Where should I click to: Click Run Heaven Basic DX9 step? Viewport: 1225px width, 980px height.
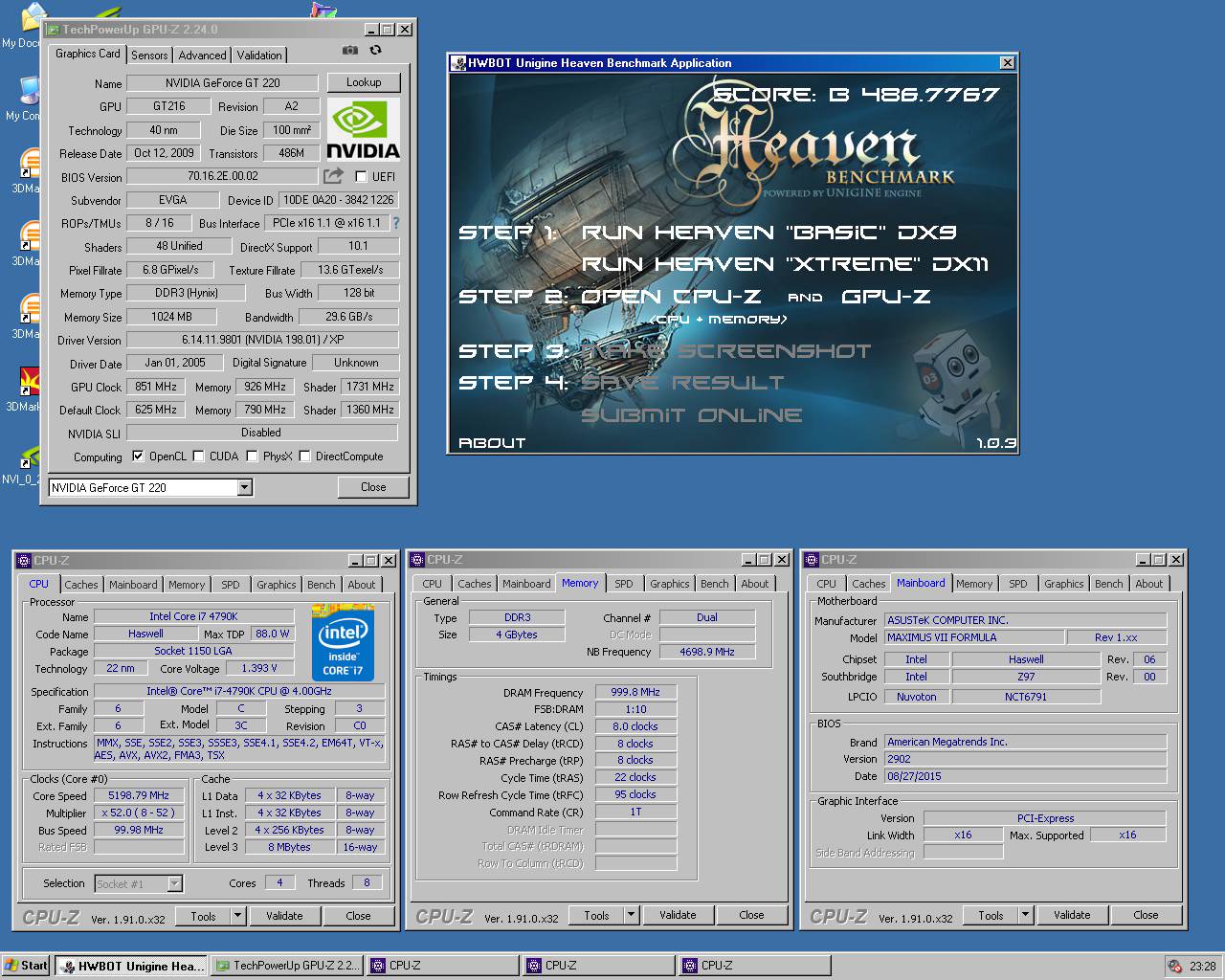tap(768, 233)
